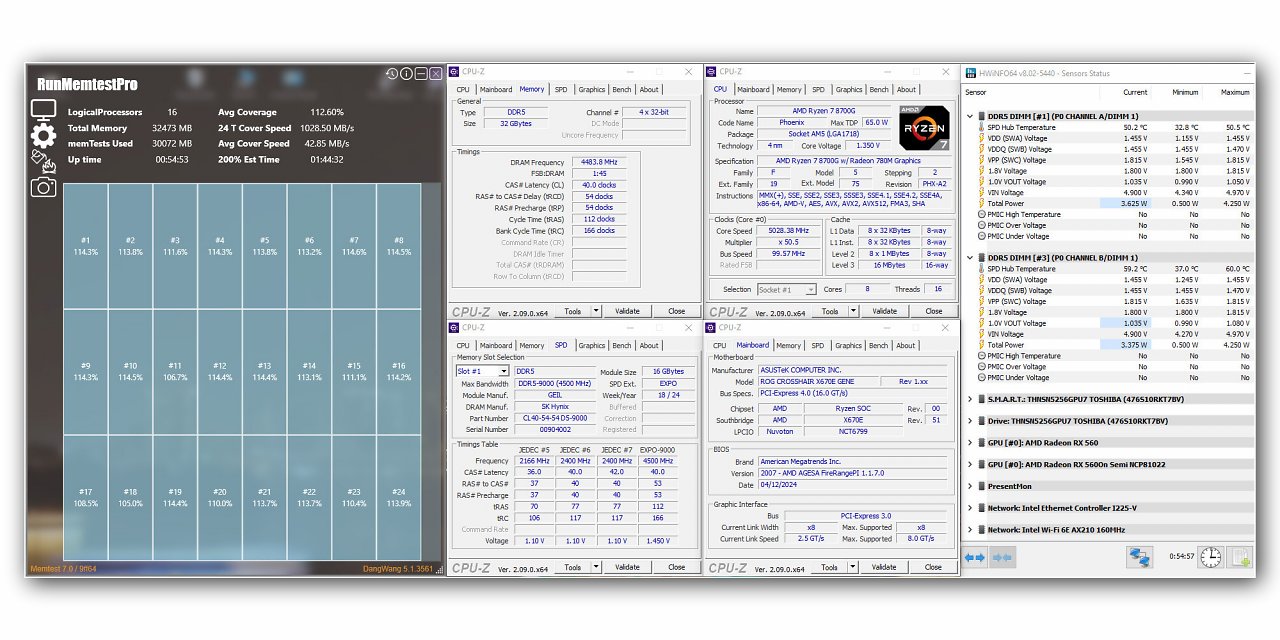The image size is (1280, 640).
Task: Open Tools dropdown arrow in CPU-Z Memory window
Action: 597,311
